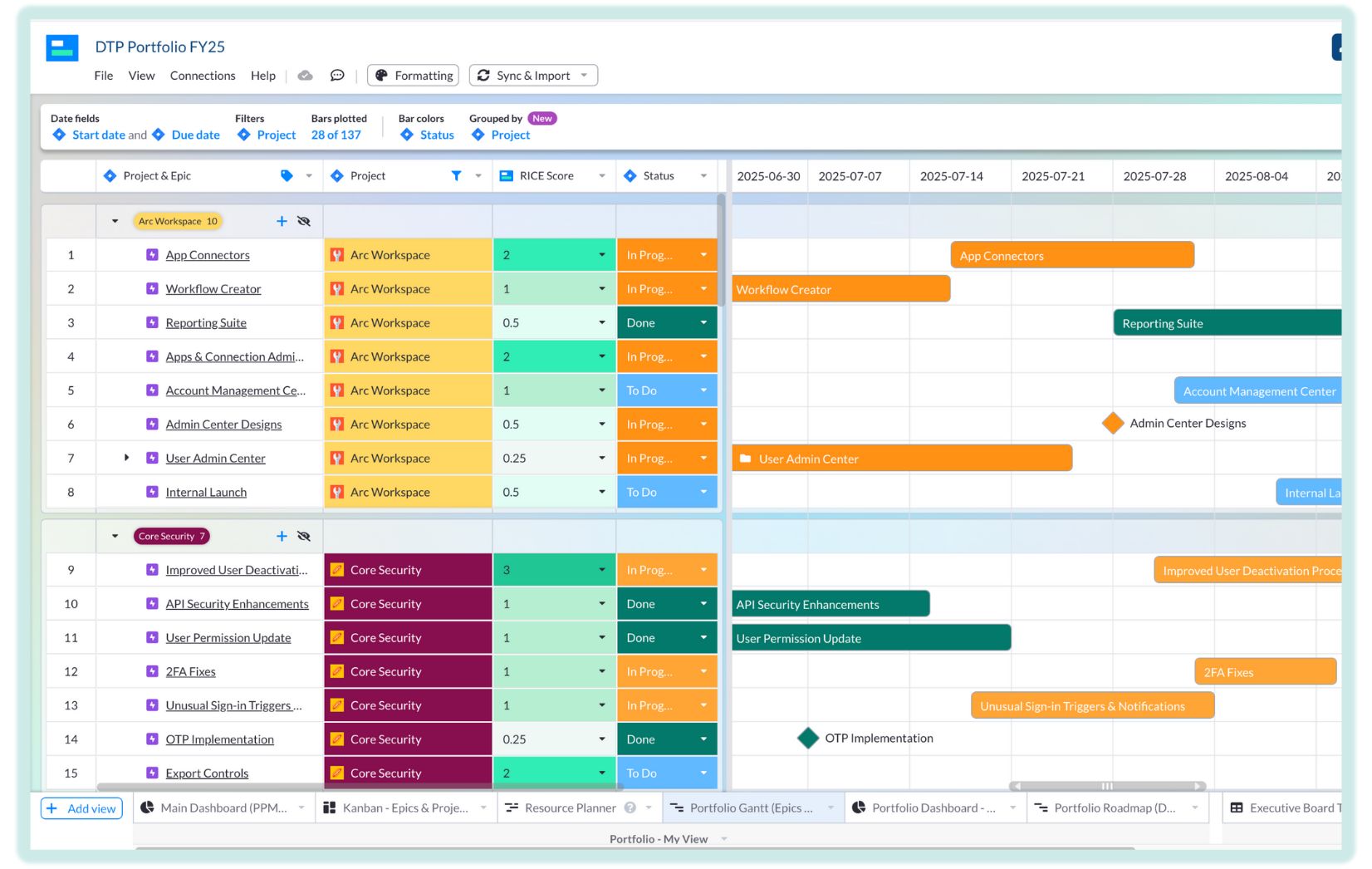The image size is (1372, 869).
Task: Click the epic icon beside App Connectors
Action: pyautogui.click(x=152, y=255)
